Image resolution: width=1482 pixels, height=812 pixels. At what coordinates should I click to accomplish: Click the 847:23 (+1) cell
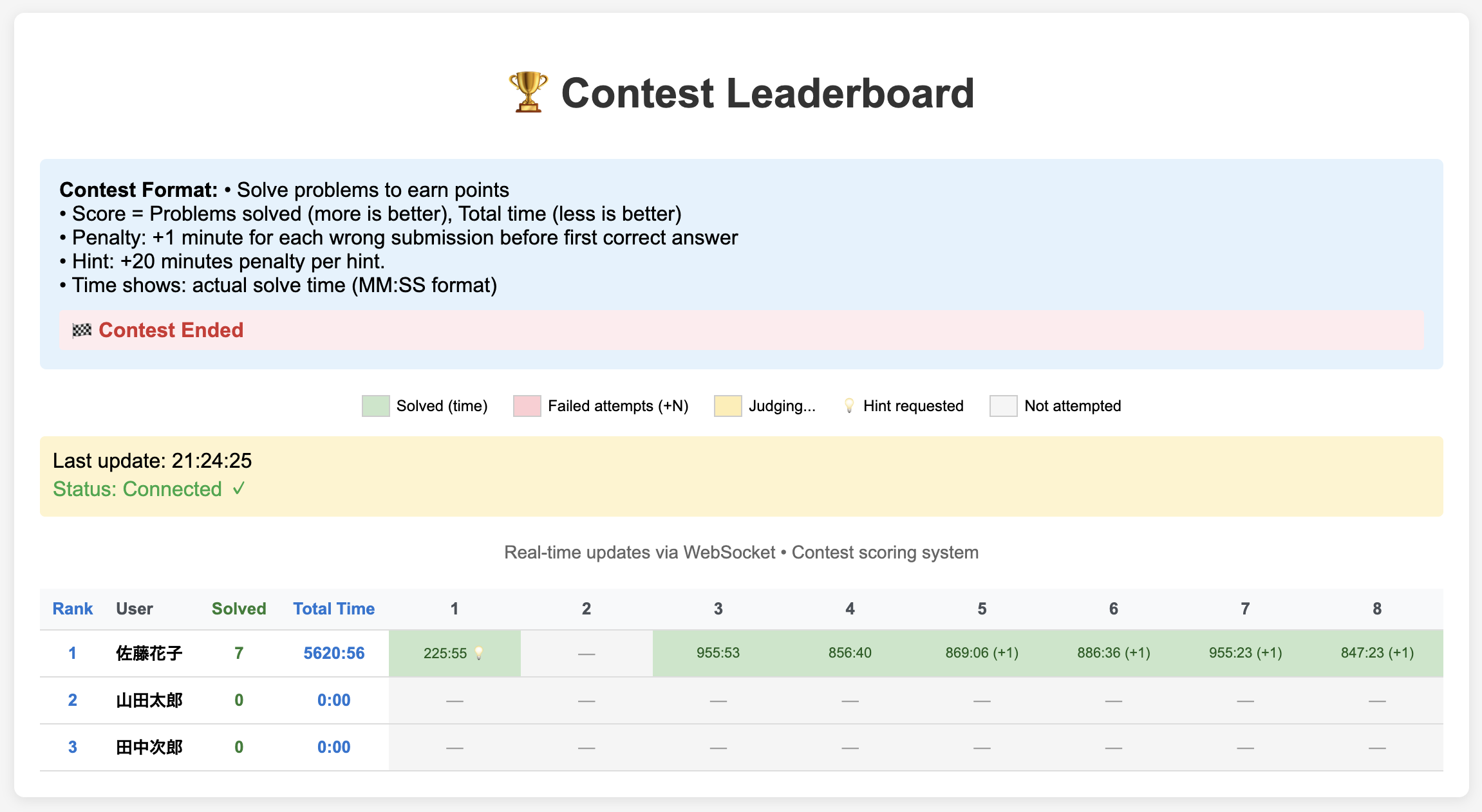coord(1376,653)
